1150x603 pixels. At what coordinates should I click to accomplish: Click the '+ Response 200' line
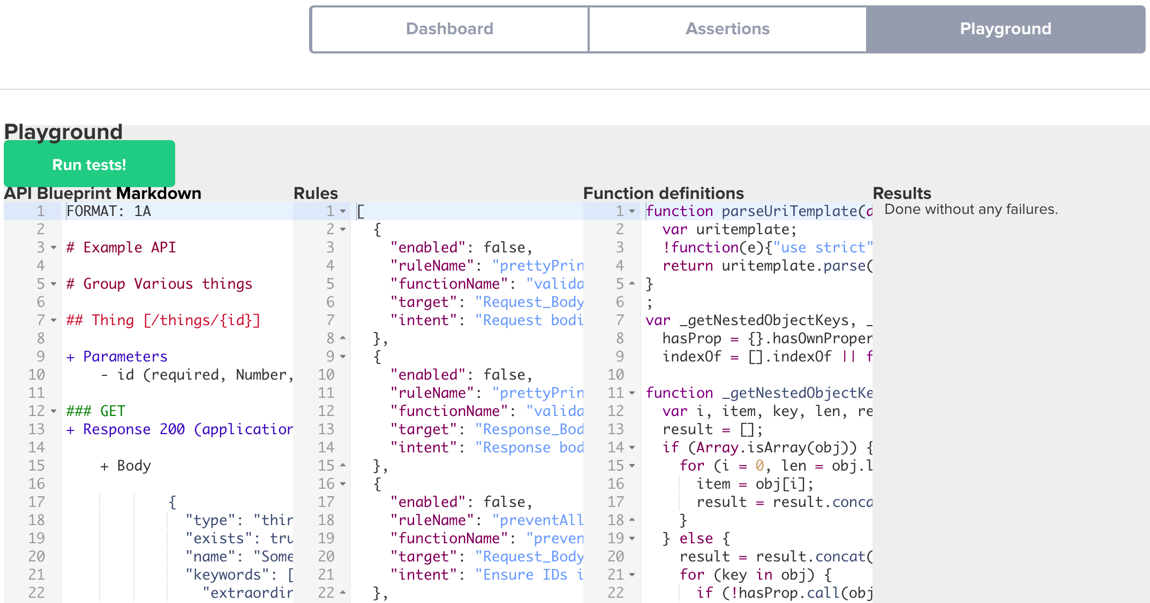tap(180, 429)
